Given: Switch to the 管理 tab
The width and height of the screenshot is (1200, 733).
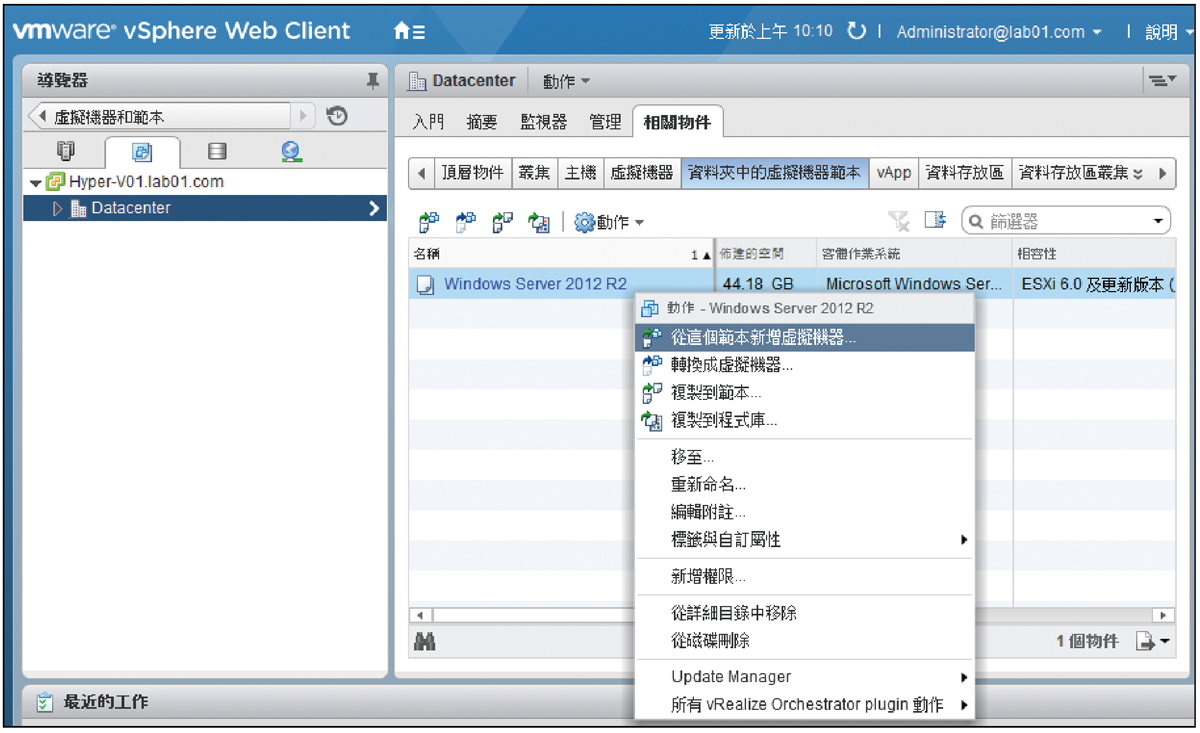Looking at the screenshot, I should tap(606, 122).
